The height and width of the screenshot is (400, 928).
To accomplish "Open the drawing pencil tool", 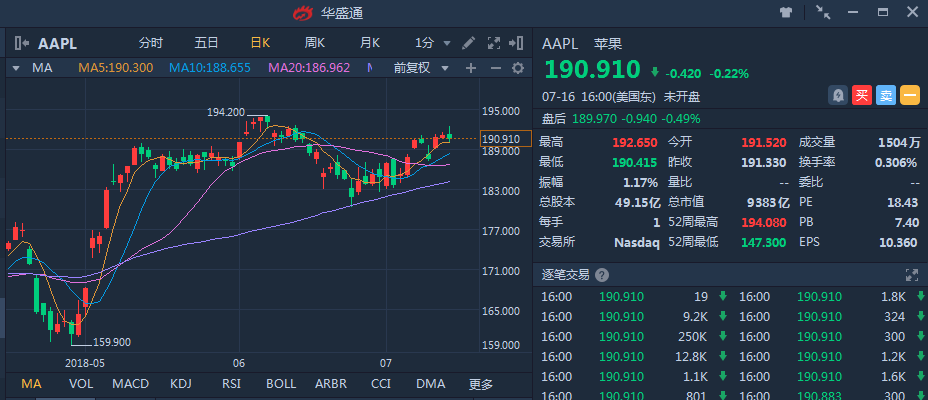I will (x=468, y=43).
